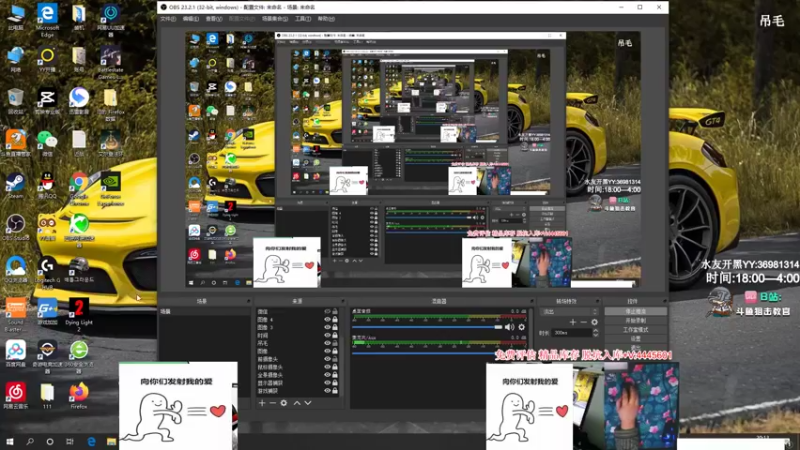Toggle visibility eye of 时间 source
Screen dimensions: 800x450
click(x=328, y=335)
